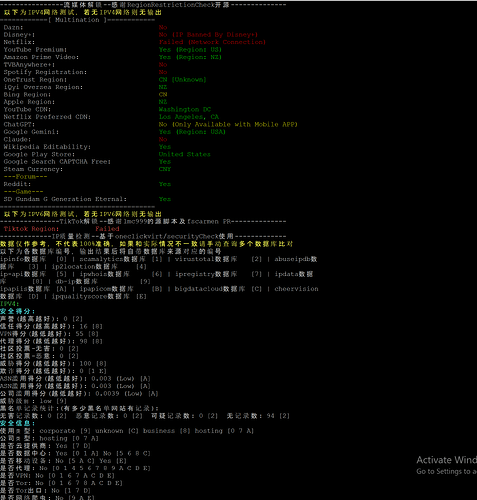Click the Google Gemini region result
The height and width of the screenshot is (500, 477).
click(192, 132)
